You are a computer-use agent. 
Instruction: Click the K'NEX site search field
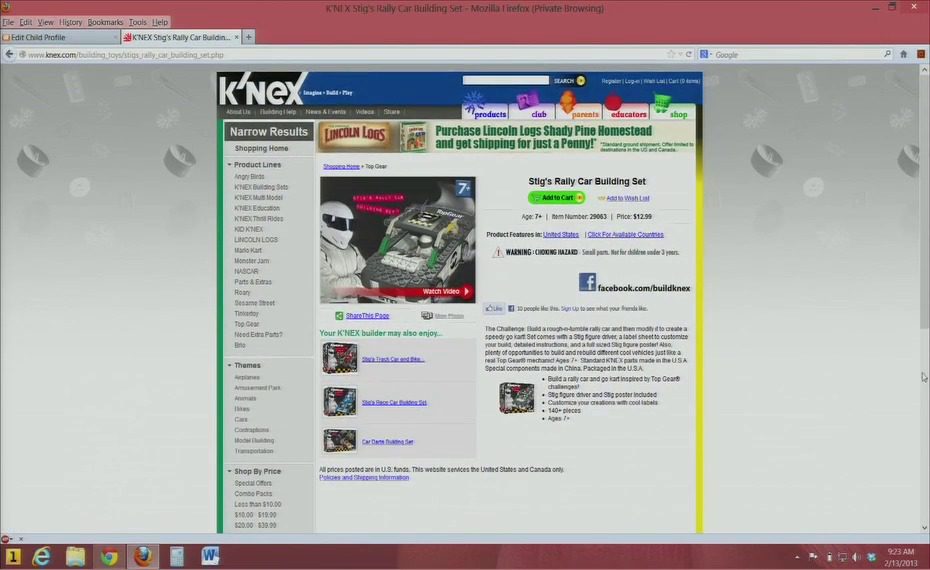click(505, 80)
